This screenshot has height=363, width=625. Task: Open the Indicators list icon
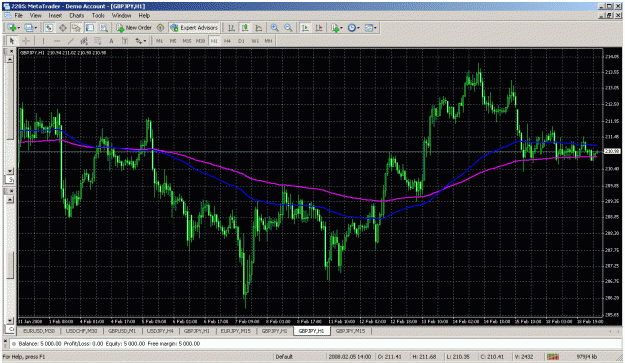point(335,27)
